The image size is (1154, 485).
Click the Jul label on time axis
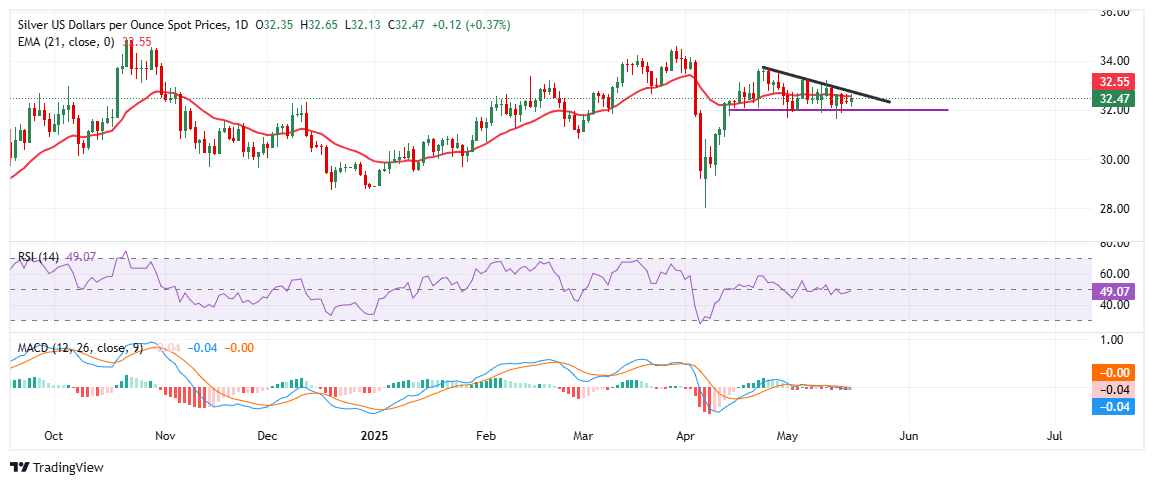tap(1054, 436)
